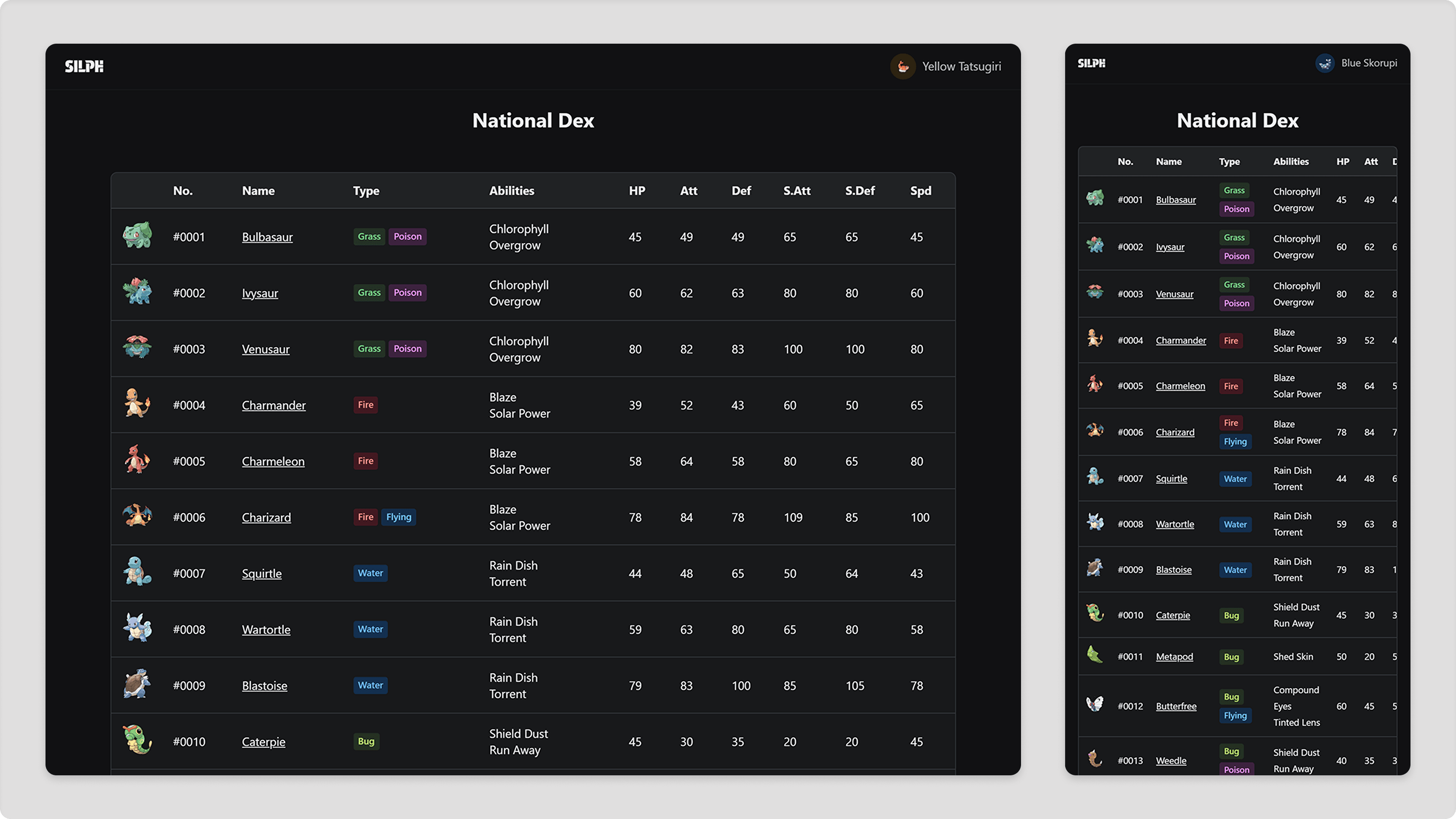Open Metapod link in mobile table
This screenshot has width=1456, height=819.
1174,657
